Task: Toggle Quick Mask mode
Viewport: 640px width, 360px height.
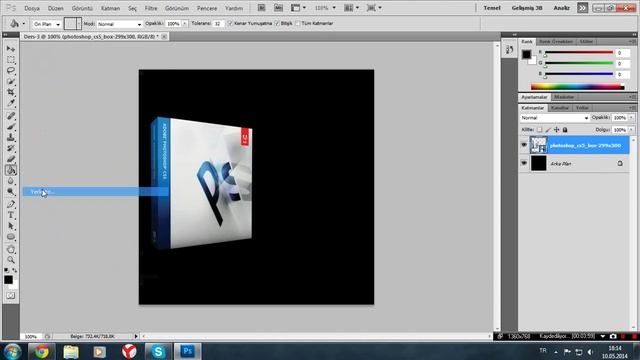Action: click(11, 296)
